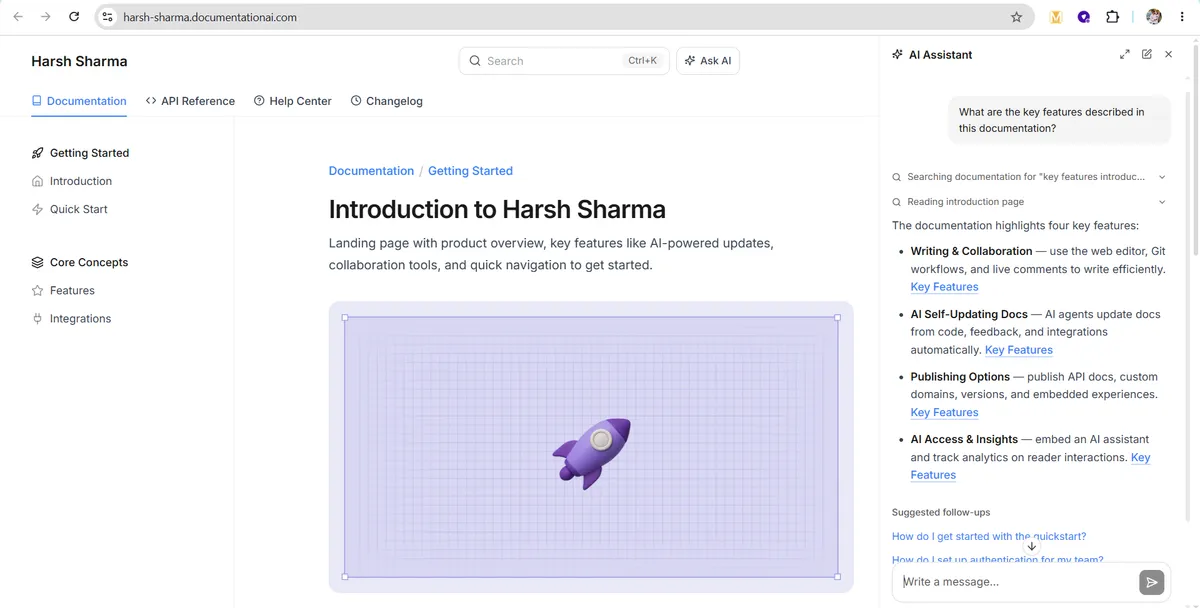The width and height of the screenshot is (1200, 608).
Task: Switch to the Documentation tab
Action: (79, 101)
